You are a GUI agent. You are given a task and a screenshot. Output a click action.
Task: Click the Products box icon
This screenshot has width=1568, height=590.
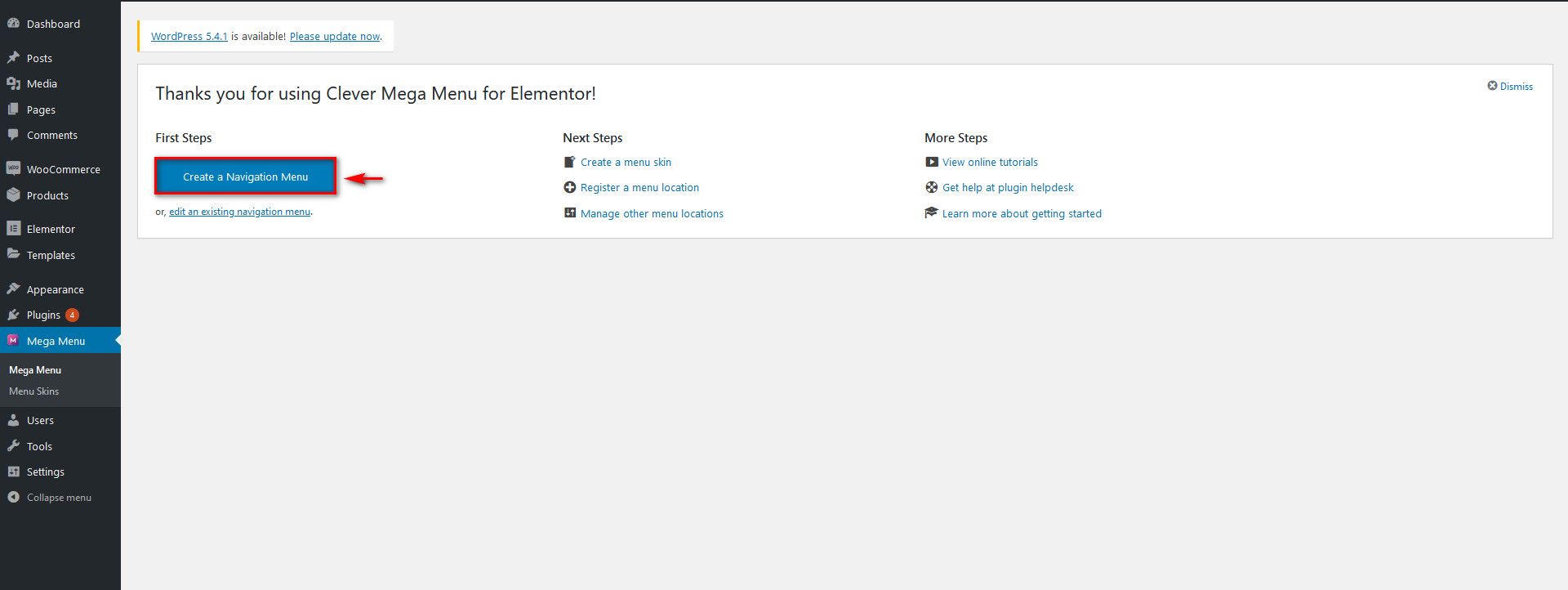(13, 195)
